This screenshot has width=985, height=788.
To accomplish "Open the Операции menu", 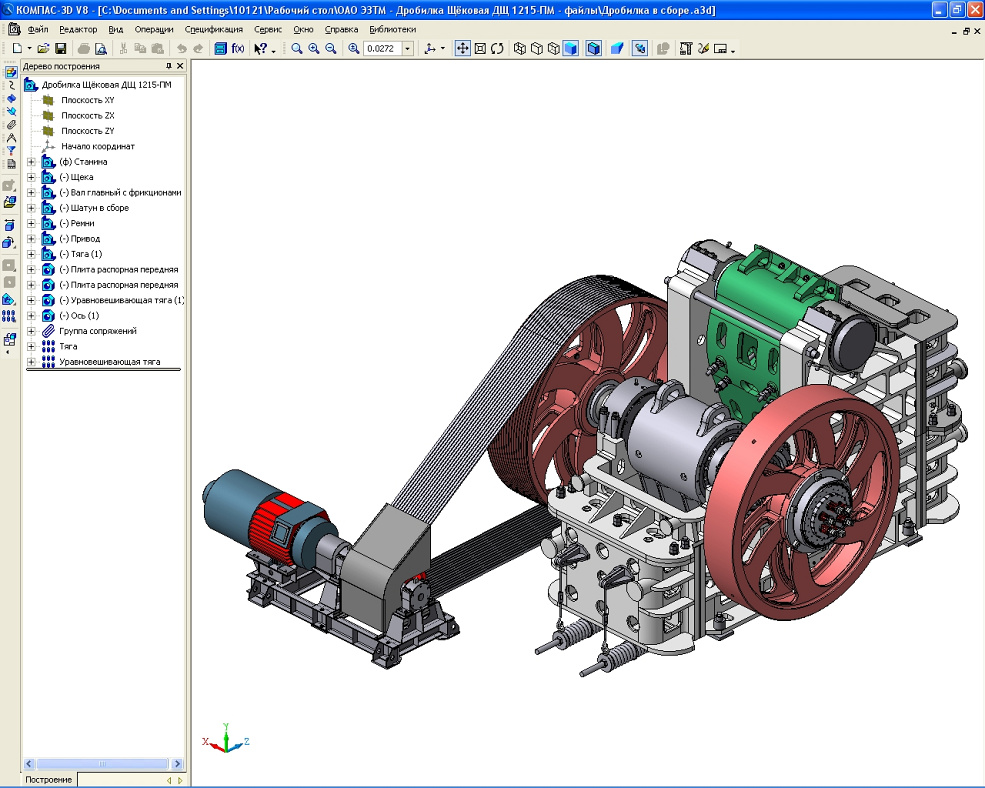I will coord(153,29).
